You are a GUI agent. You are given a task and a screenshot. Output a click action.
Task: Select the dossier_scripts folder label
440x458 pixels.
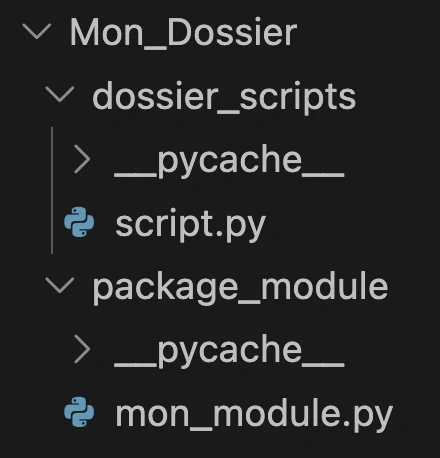tap(224, 96)
